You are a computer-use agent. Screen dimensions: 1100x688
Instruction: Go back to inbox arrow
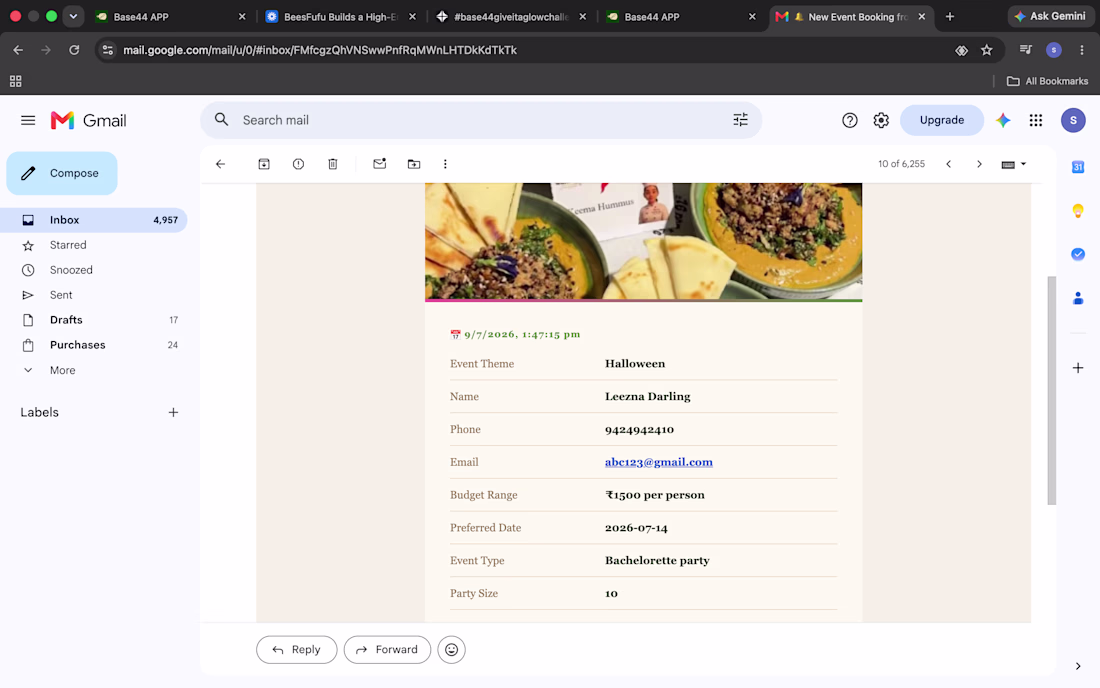[x=220, y=164]
